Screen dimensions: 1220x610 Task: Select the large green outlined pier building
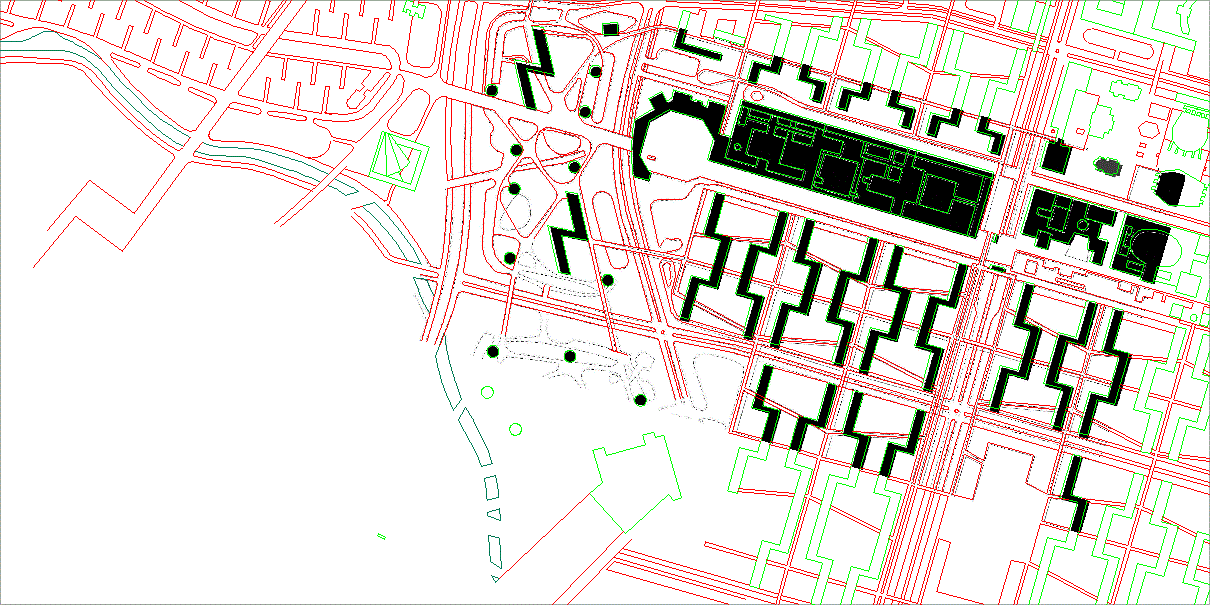(x=634, y=481)
